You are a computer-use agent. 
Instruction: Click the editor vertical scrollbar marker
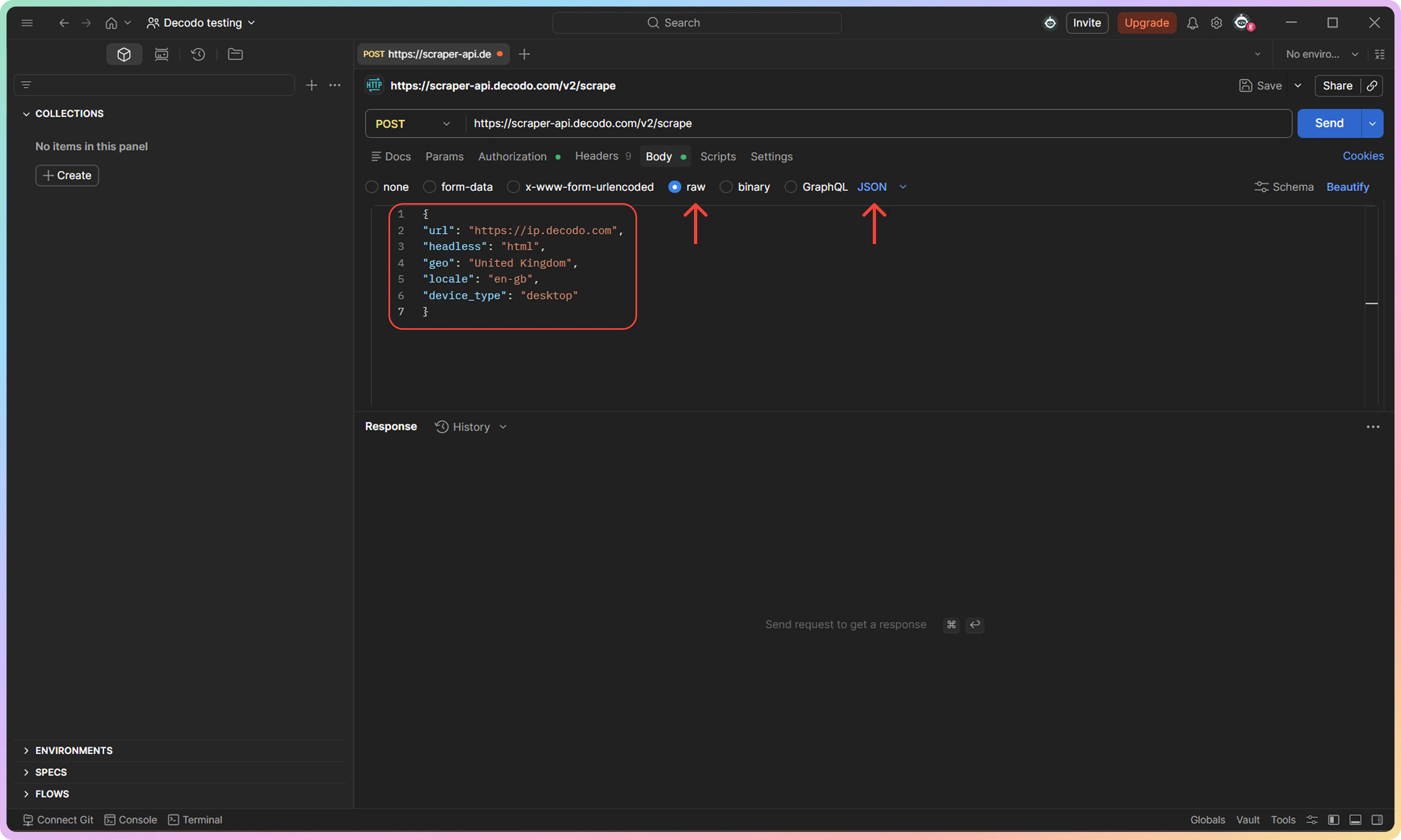click(x=1372, y=304)
